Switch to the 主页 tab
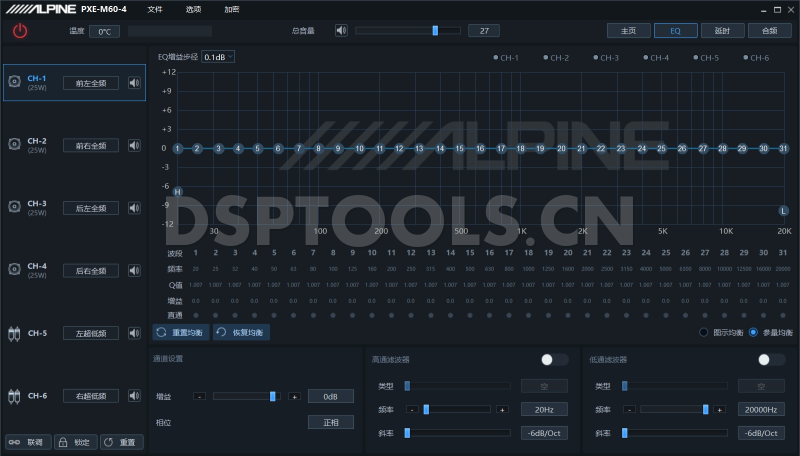Viewport: 800px width, 456px height. tap(629, 31)
